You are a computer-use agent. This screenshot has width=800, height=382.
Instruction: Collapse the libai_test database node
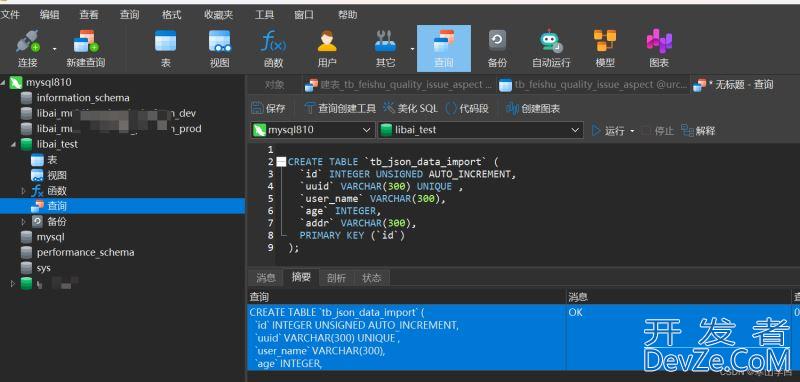[13, 144]
